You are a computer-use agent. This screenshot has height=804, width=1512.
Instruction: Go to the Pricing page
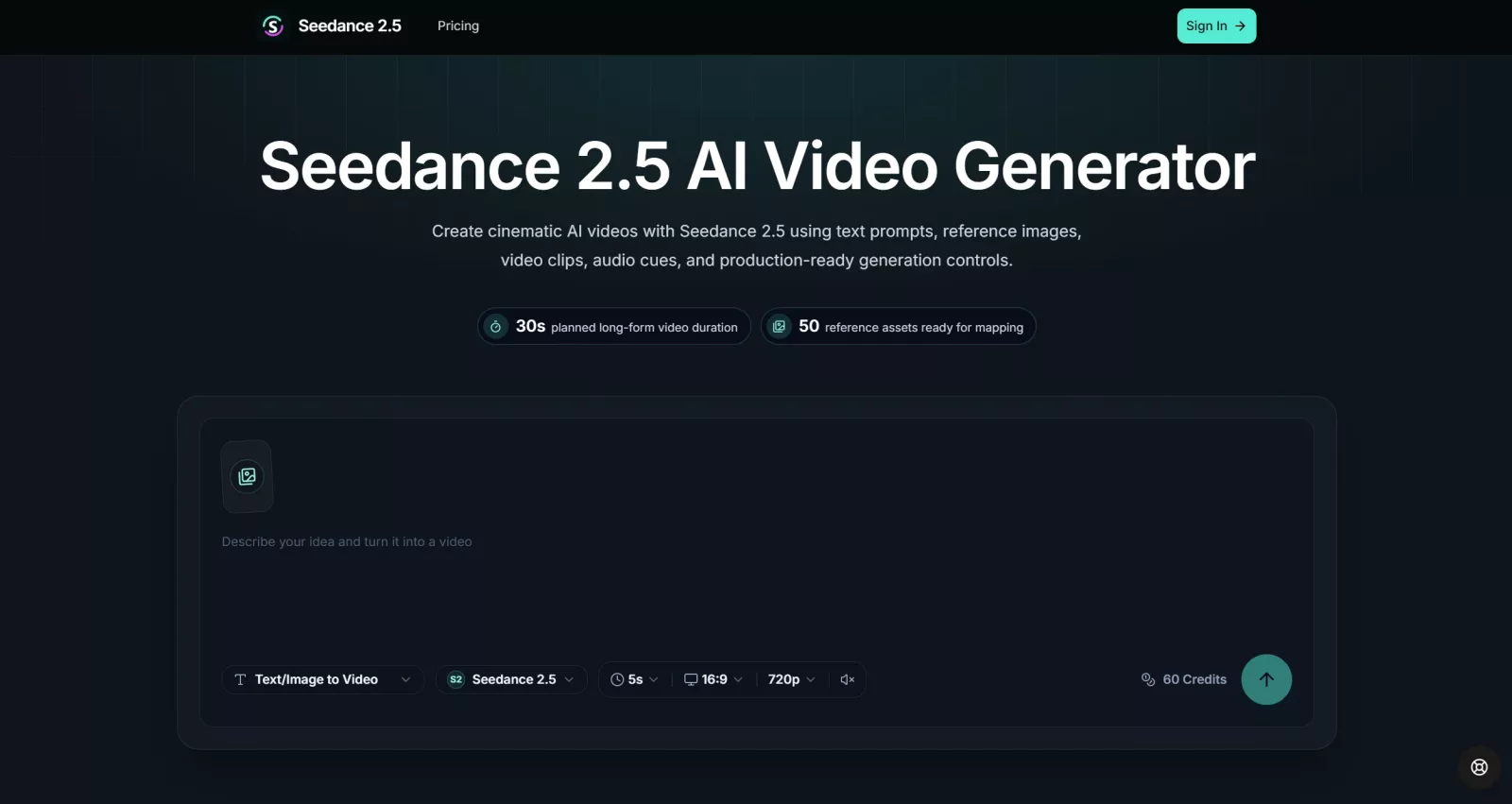click(x=458, y=26)
